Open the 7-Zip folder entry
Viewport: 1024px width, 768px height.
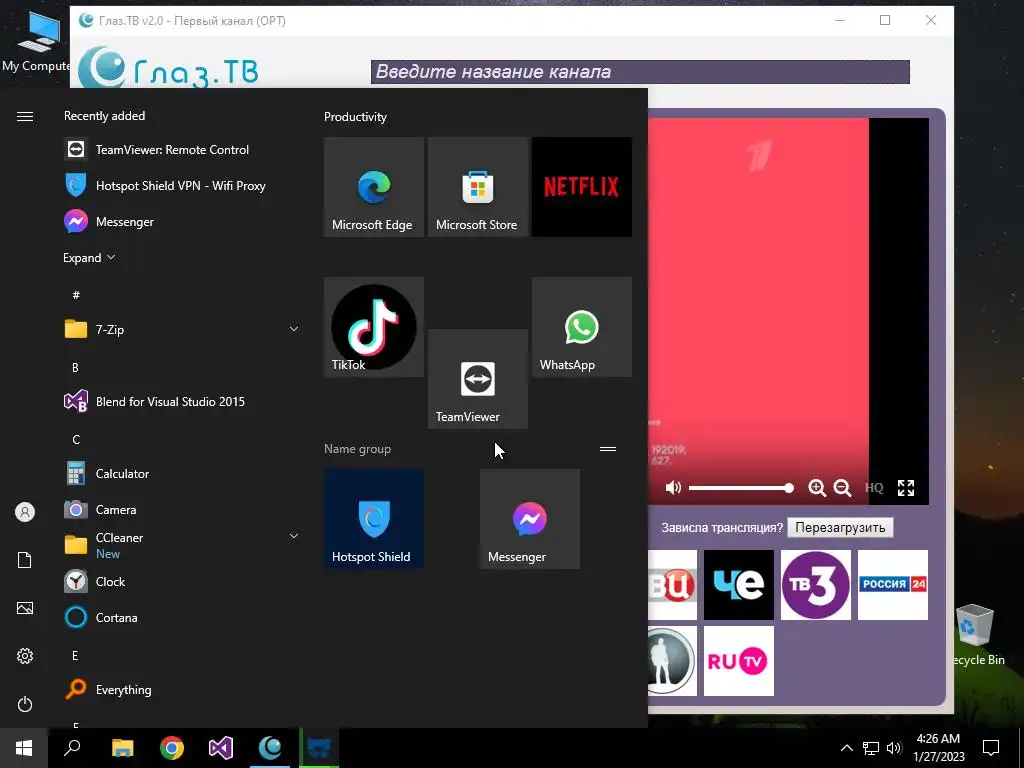point(182,329)
